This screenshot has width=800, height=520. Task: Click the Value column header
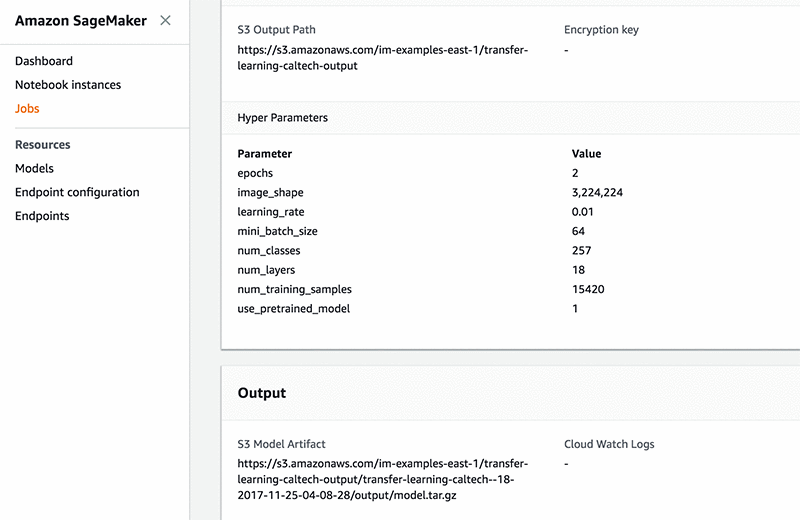point(586,154)
